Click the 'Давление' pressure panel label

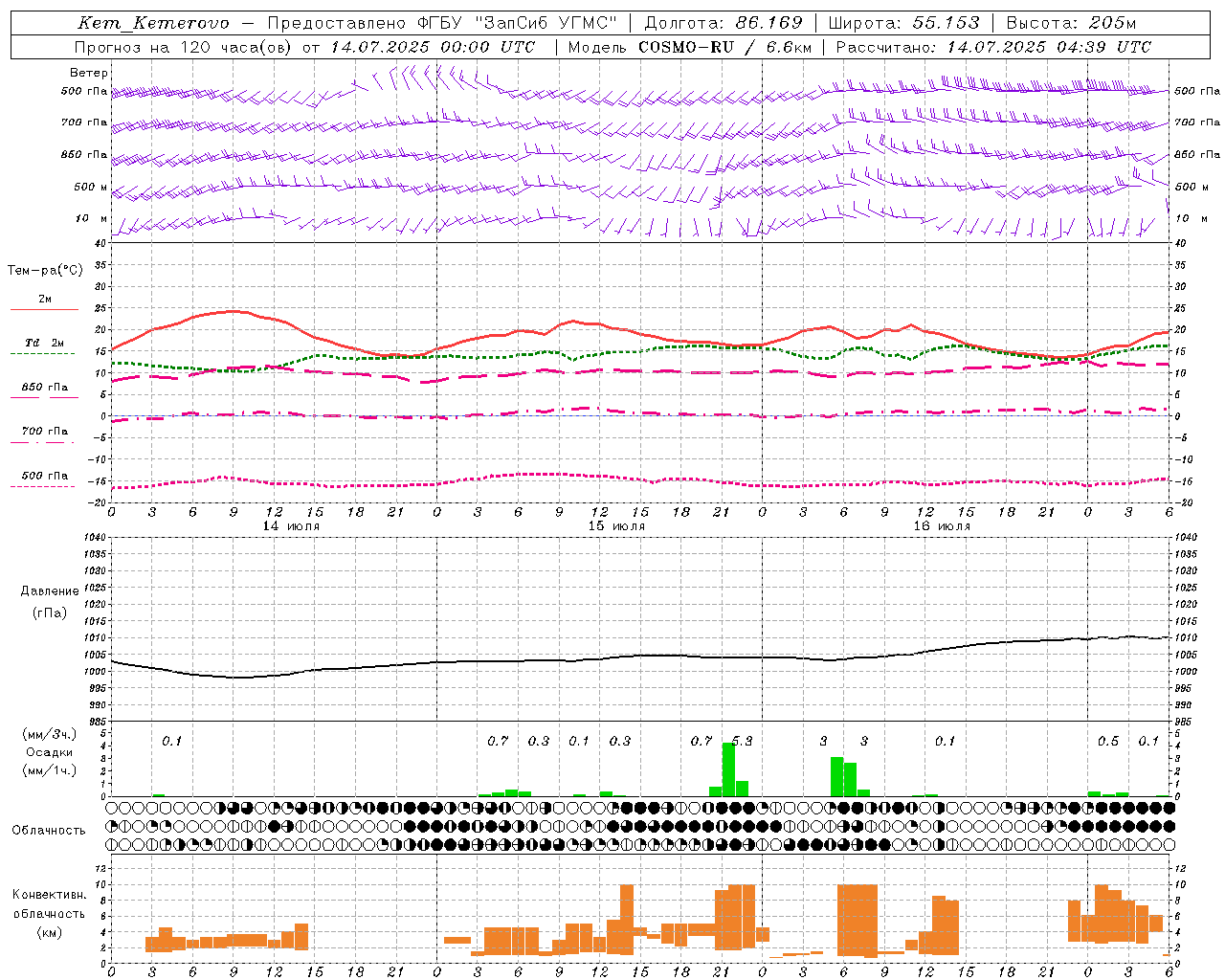(x=50, y=591)
